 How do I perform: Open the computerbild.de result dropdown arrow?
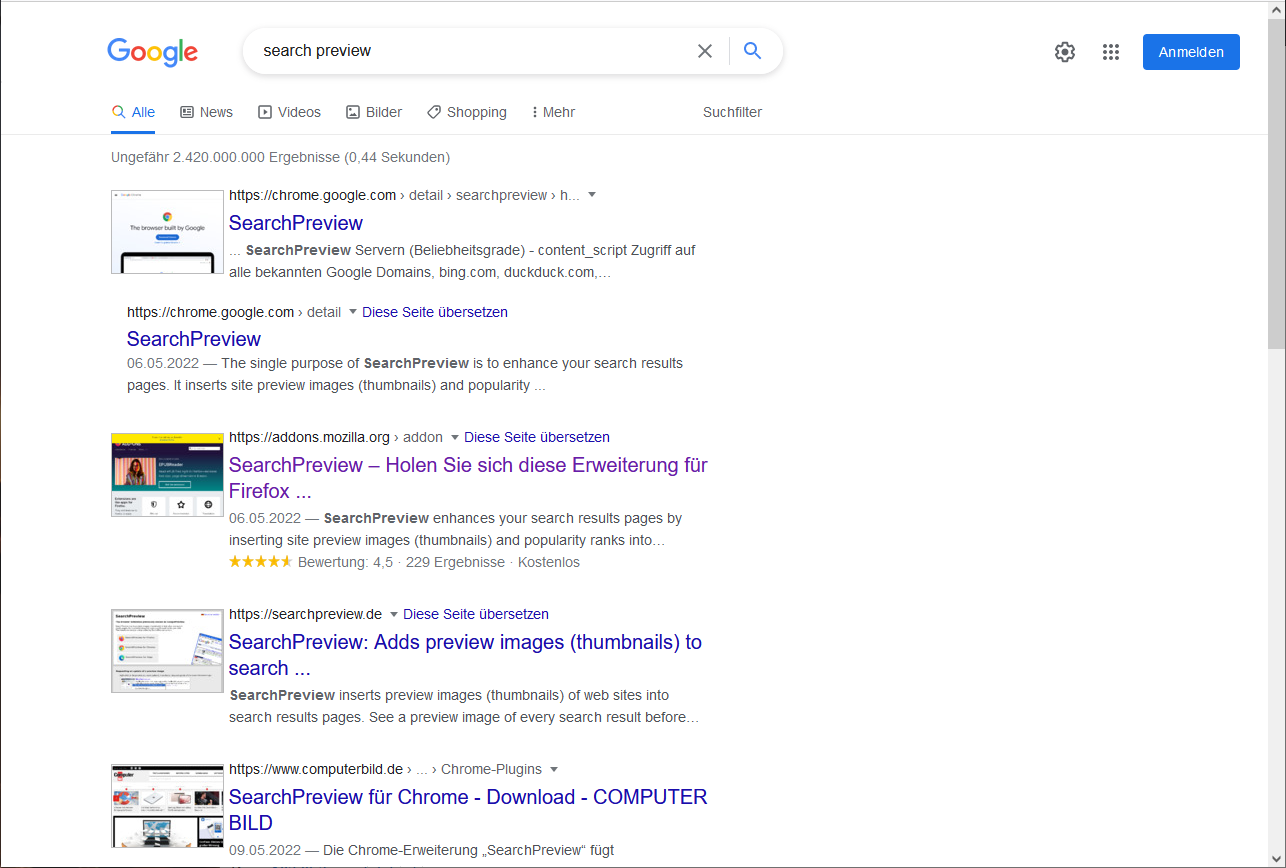click(554, 769)
